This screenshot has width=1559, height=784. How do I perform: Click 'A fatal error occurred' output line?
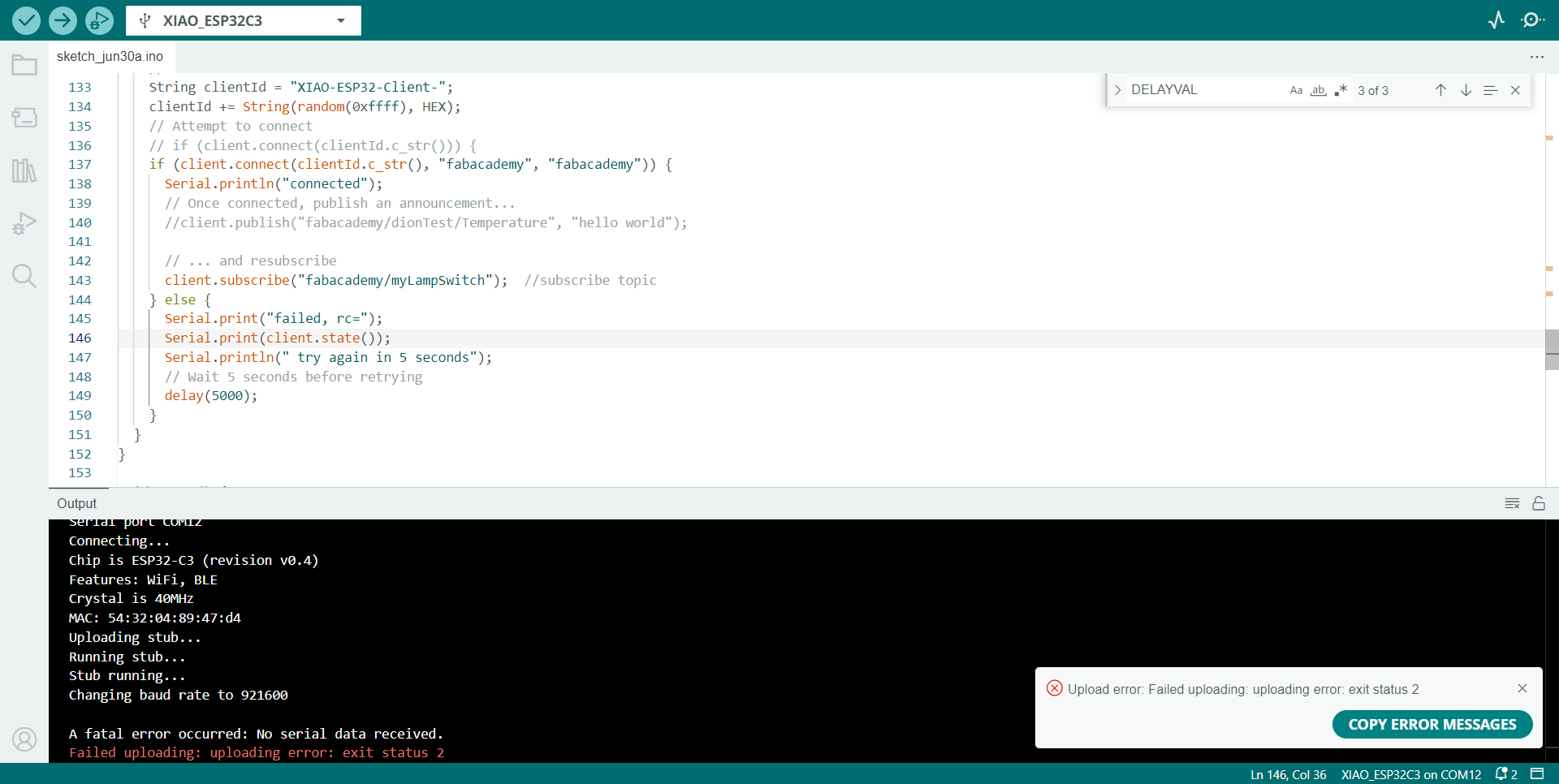tap(256, 734)
